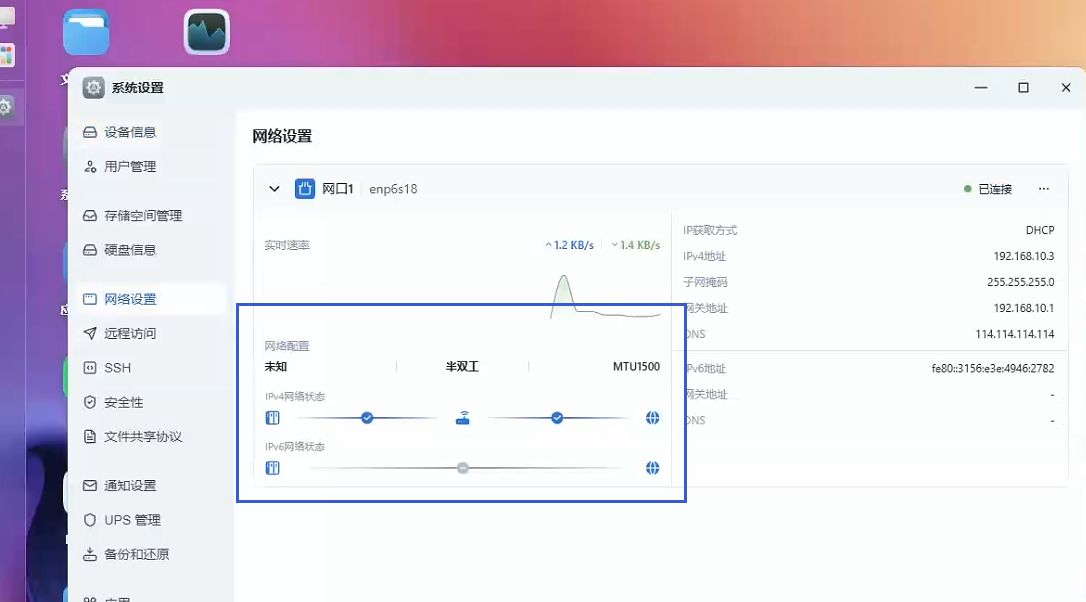Click the IPv4 internet globe icon
The width and height of the screenshot is (1086, 602).
click(x=652, y=418)
